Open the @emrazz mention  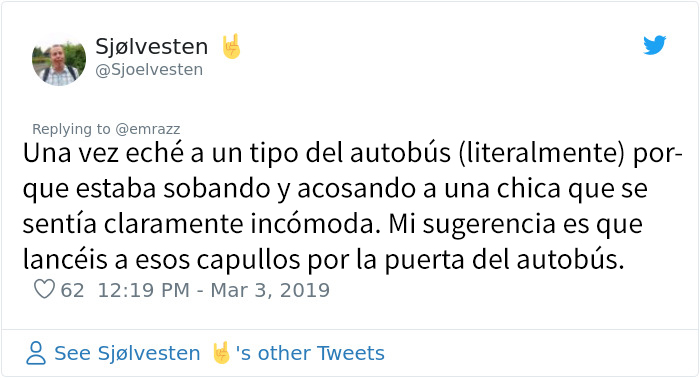point(148,129)
